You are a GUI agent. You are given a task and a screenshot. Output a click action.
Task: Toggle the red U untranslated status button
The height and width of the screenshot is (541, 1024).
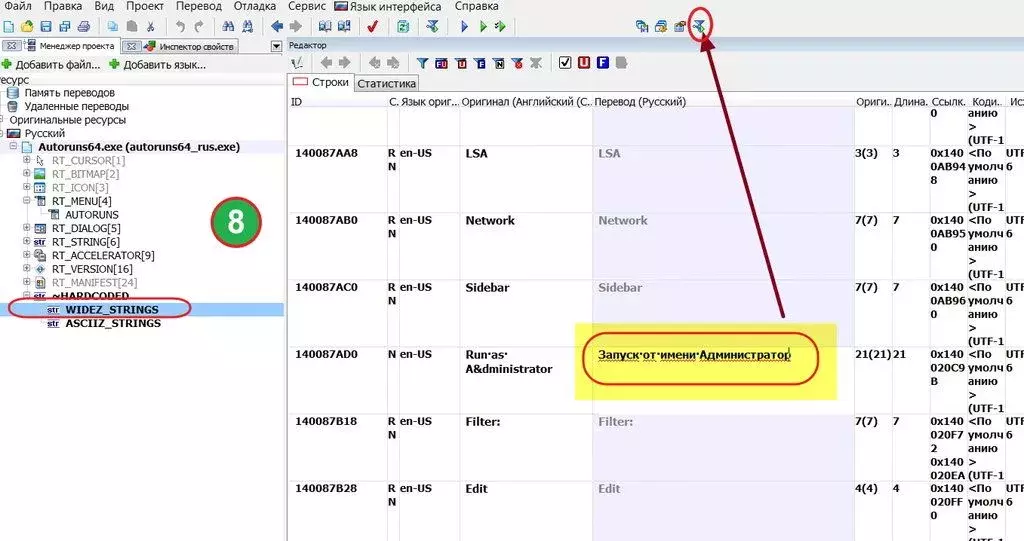coord(584,63)
